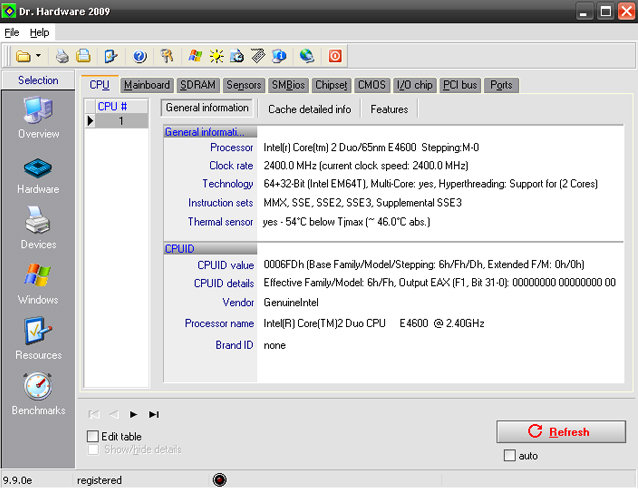638x489 pixels.
Task: Click the keyboard toolbar icon
Action: (258, 56)
